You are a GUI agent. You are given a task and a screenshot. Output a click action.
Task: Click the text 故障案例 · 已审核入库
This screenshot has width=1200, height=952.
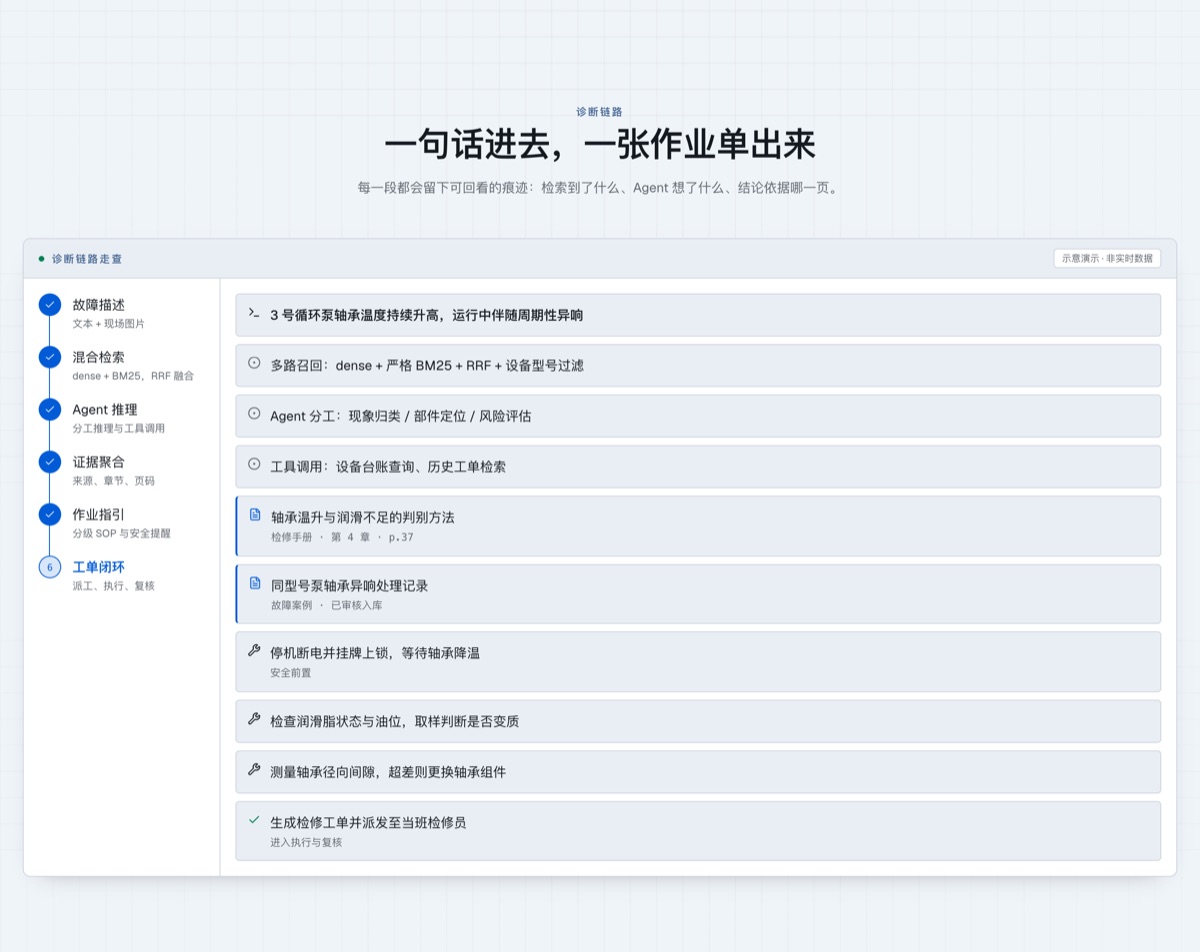point(326,605)
